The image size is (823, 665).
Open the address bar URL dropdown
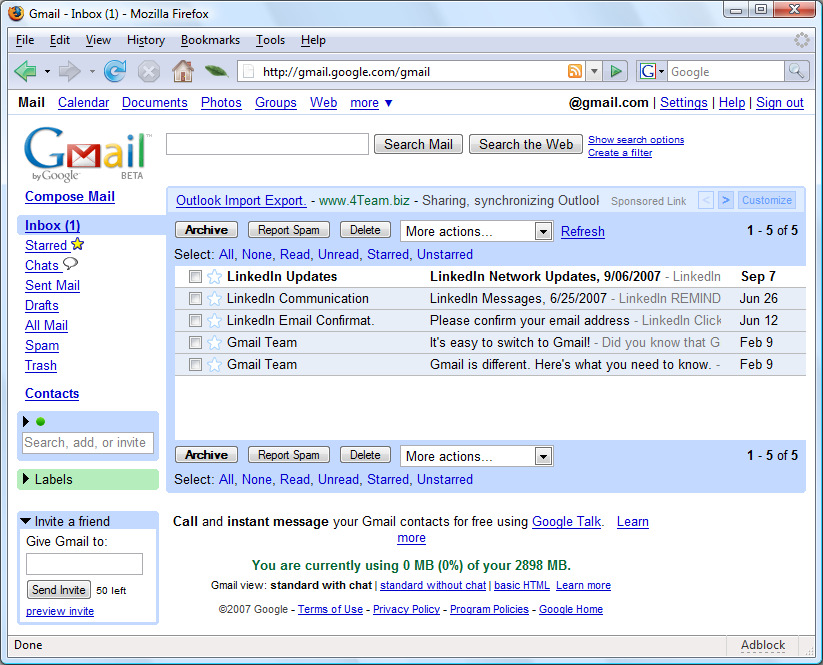point(594,71)
